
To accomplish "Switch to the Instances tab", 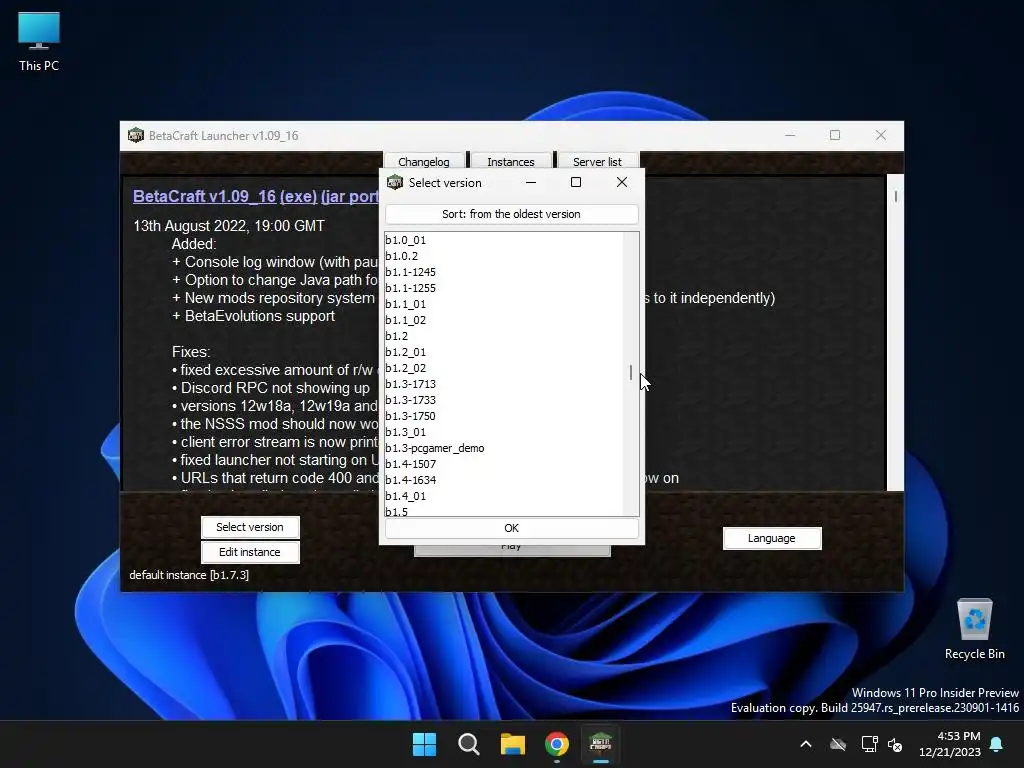I will tap(511, 161).
